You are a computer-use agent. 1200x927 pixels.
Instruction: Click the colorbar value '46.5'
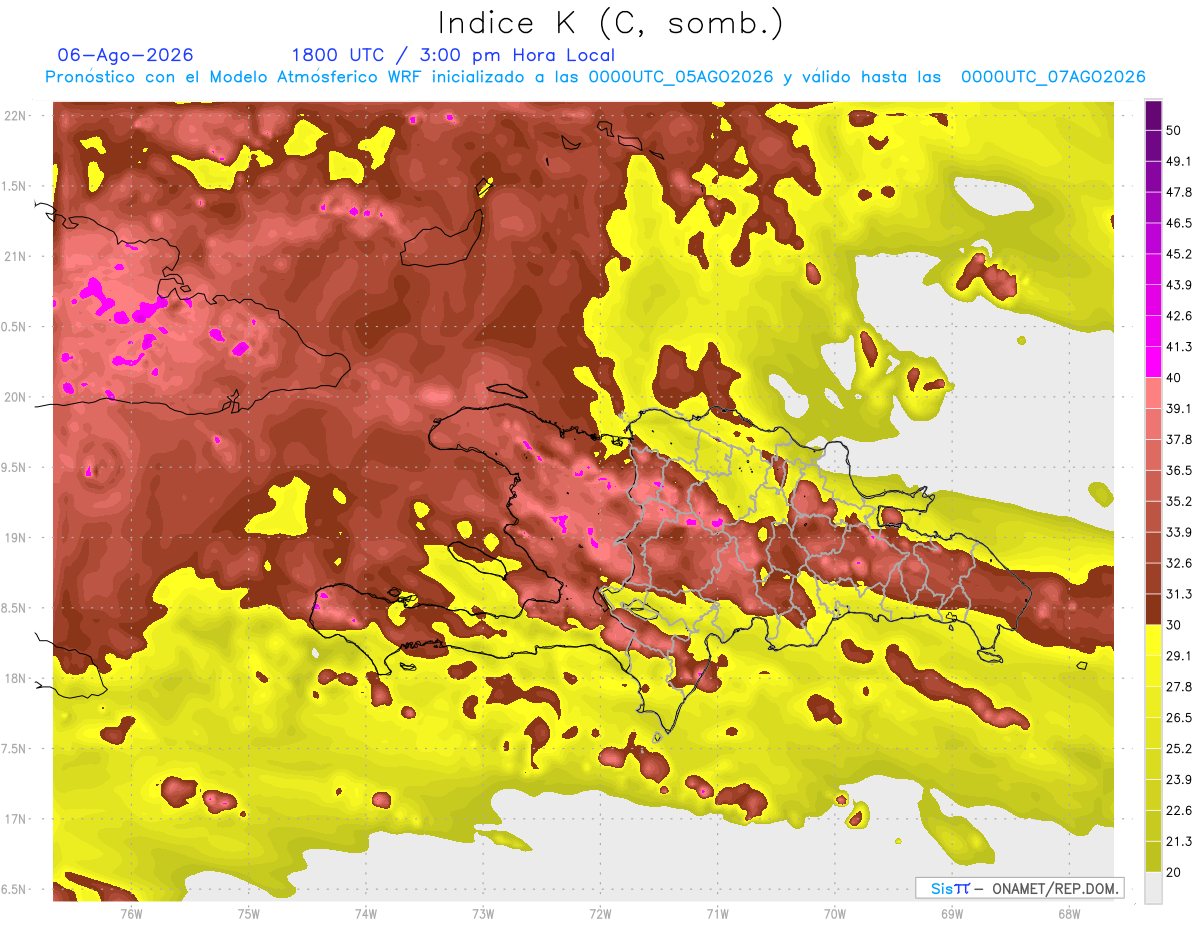coord(1178,223)
